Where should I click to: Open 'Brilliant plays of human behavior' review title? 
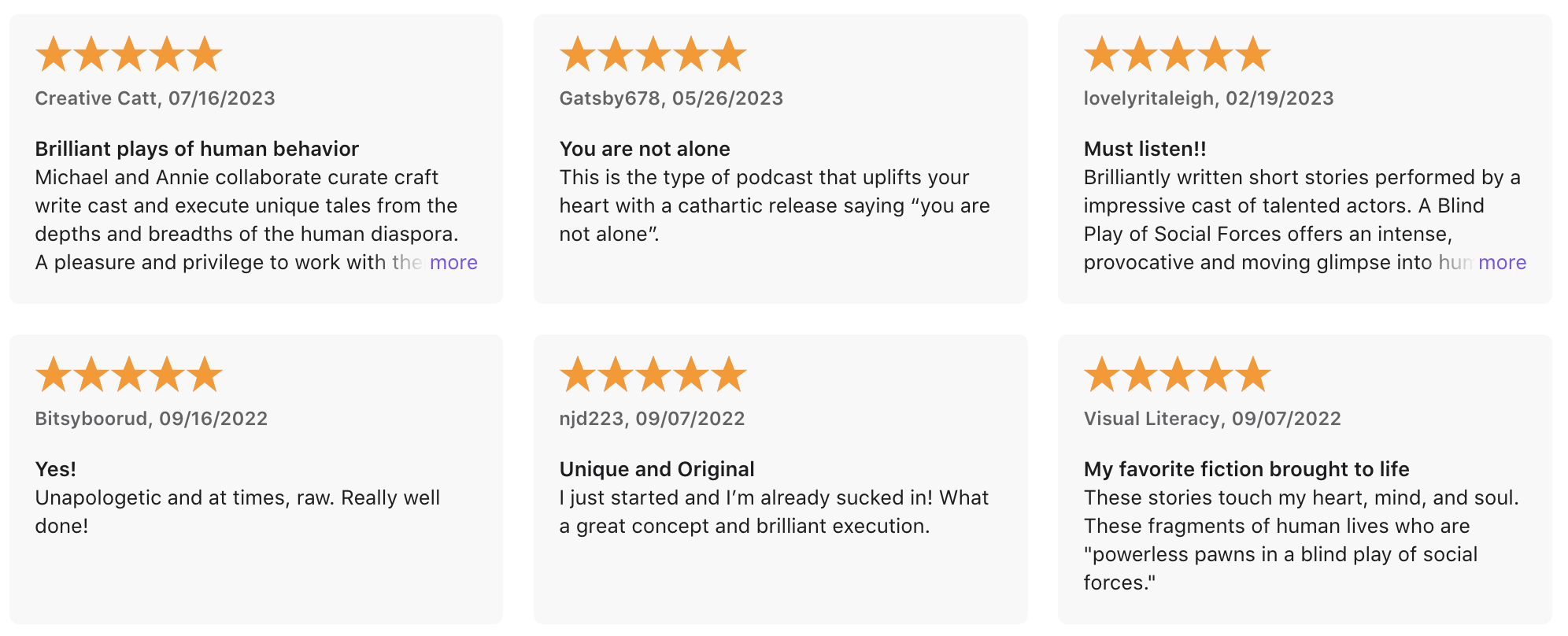click(197, 149)
